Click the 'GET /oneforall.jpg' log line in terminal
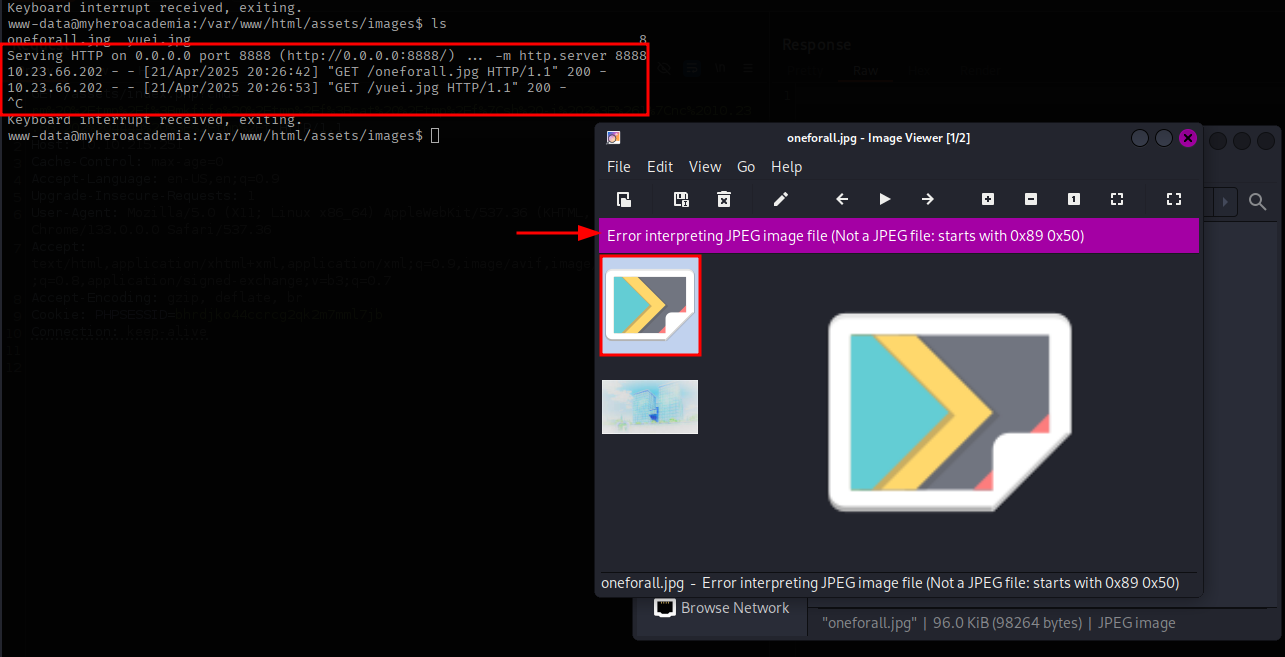 click(307, 72)
